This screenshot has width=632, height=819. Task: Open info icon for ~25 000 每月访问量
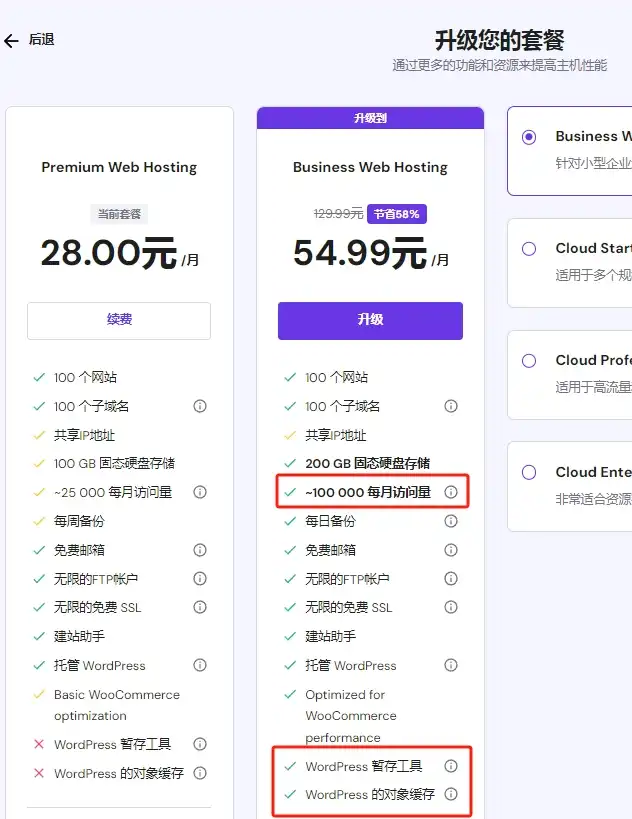200,492
